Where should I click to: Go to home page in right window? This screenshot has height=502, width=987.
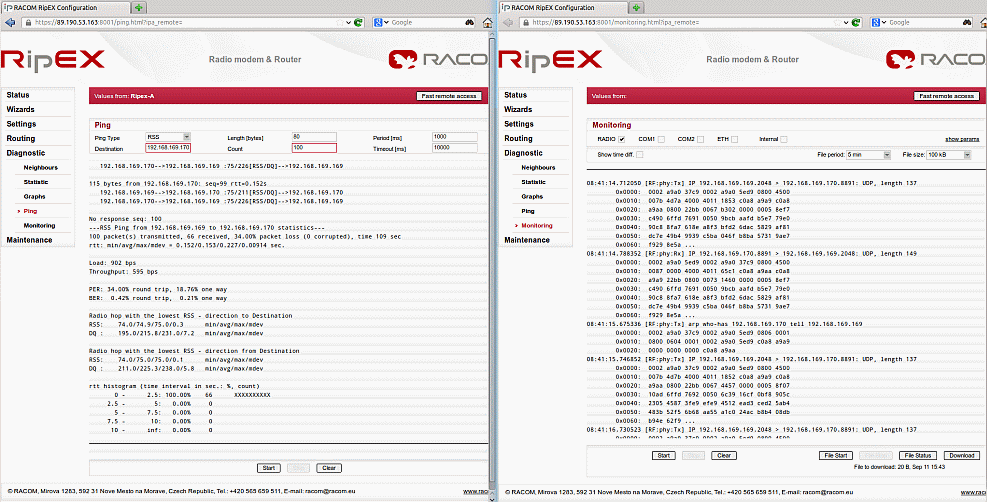[982, 22]
